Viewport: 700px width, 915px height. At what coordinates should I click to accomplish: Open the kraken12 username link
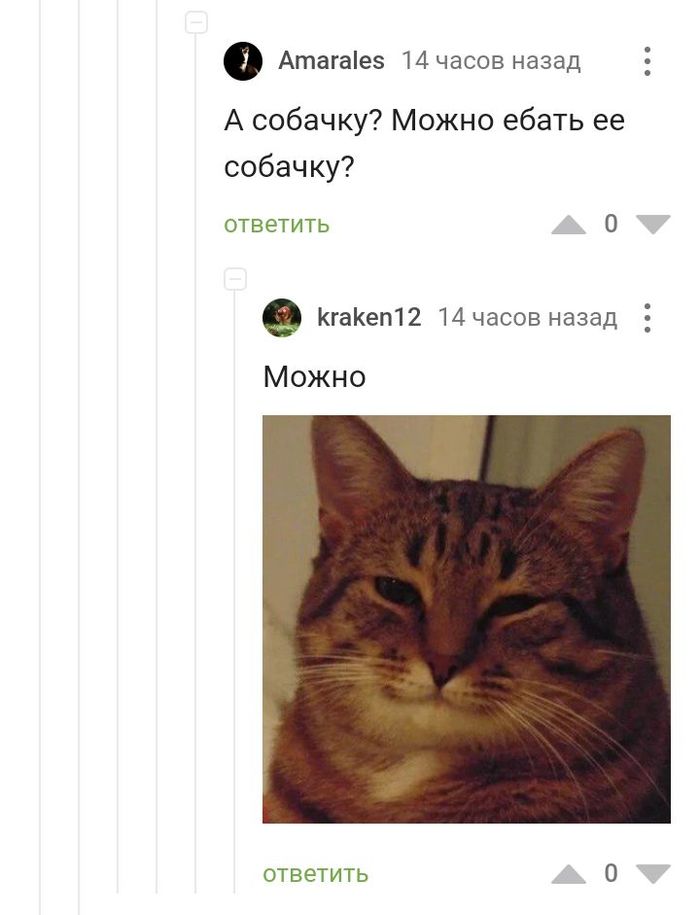tap(369, 317)
